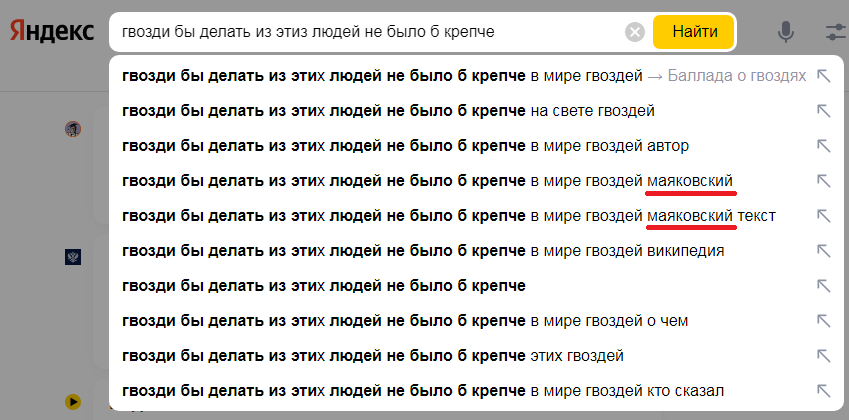Clear the search query text
Screen dimensions: 849x420
click(x=634, y=32)
